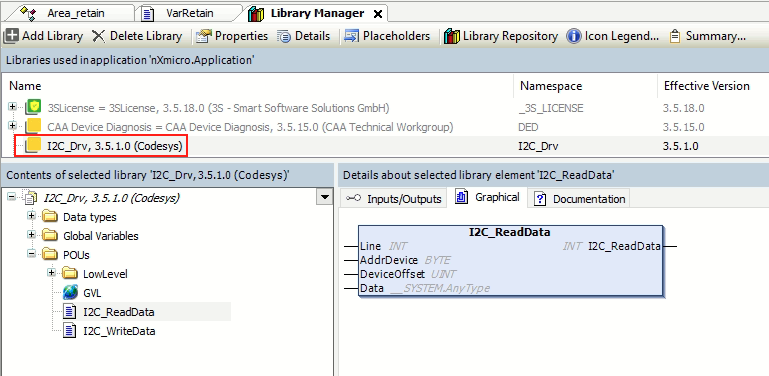Expand the 3SLicense library row
Image resolution: width=769 pixels, height=376 pixels.
pos(12,107)
